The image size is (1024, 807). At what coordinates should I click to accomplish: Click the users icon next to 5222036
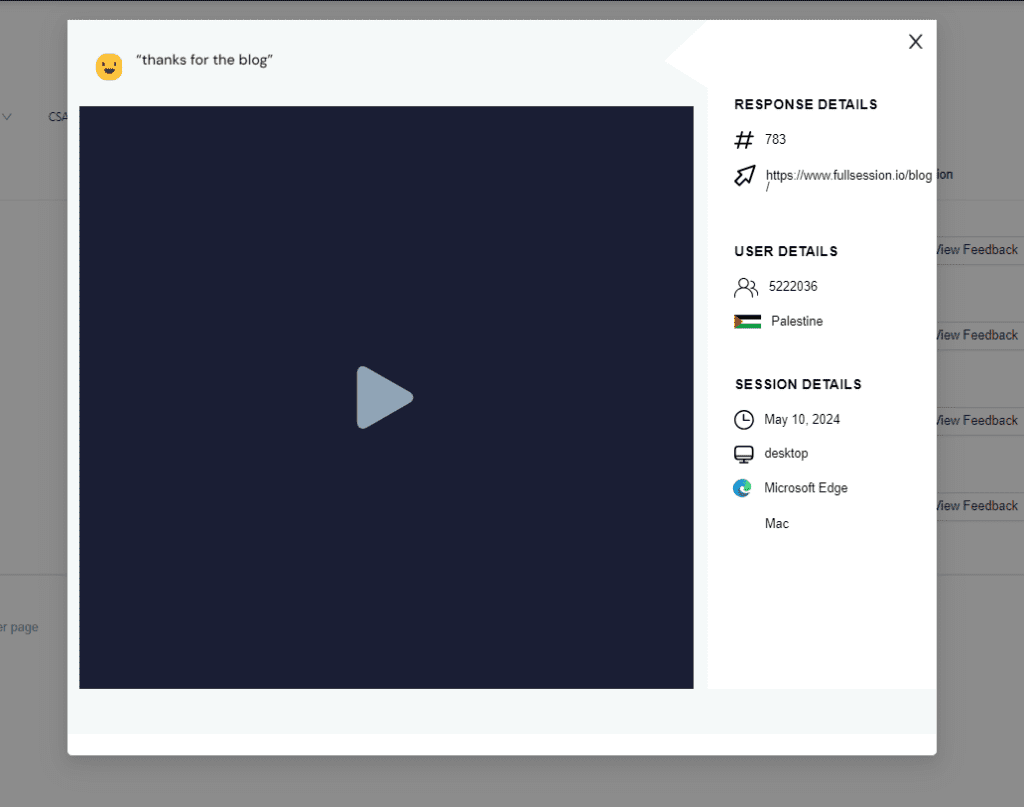point(746,288)
